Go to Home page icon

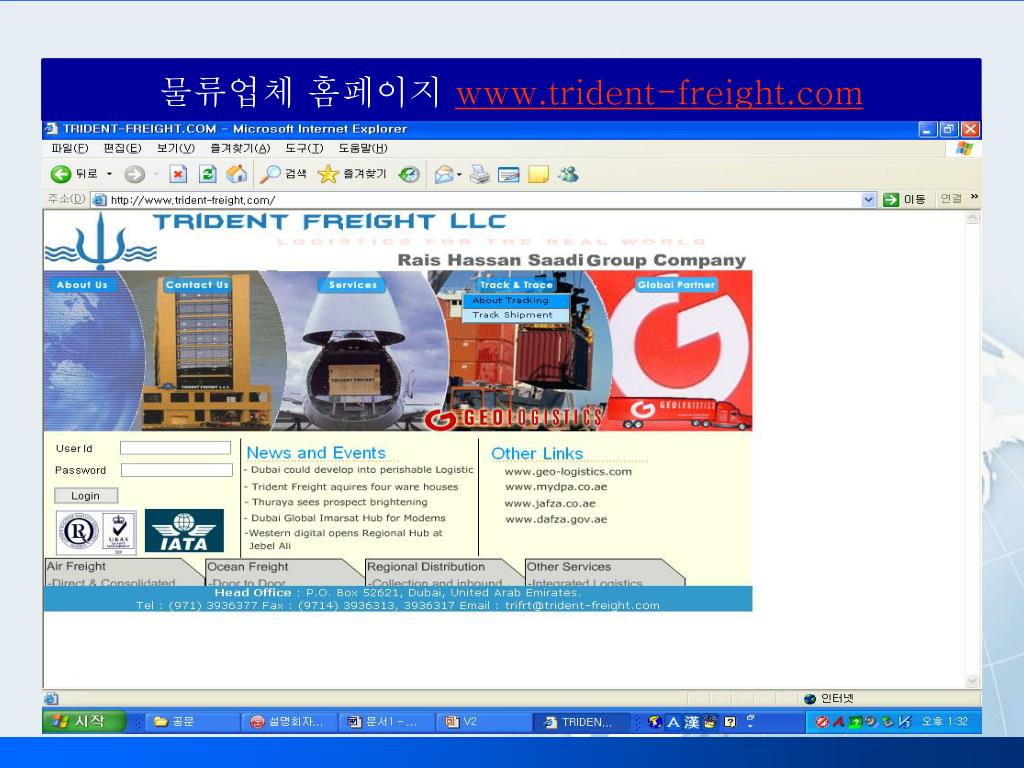pos(236,174)
